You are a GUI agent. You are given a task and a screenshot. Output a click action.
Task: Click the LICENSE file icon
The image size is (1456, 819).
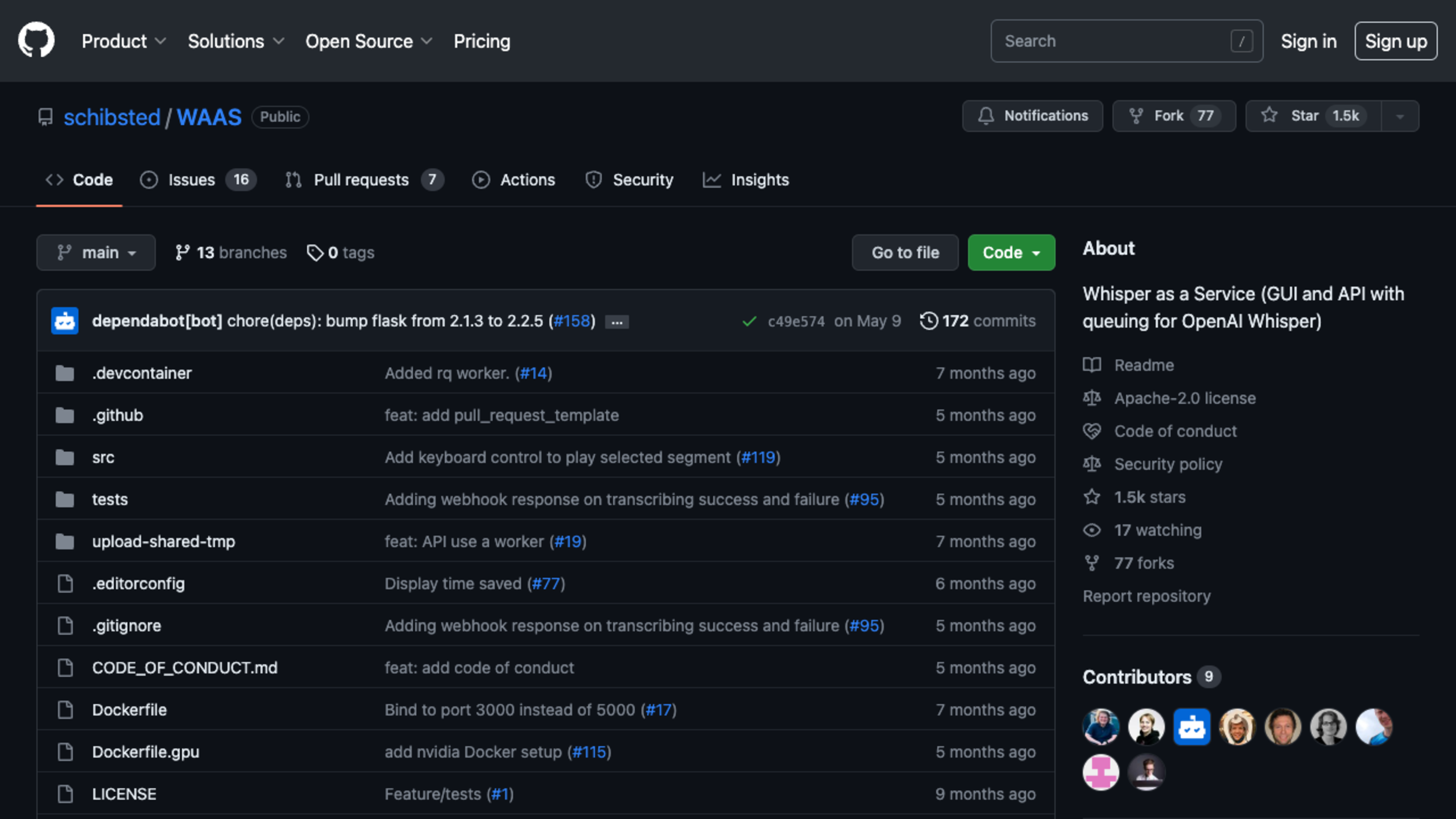[x=66, y=794]
